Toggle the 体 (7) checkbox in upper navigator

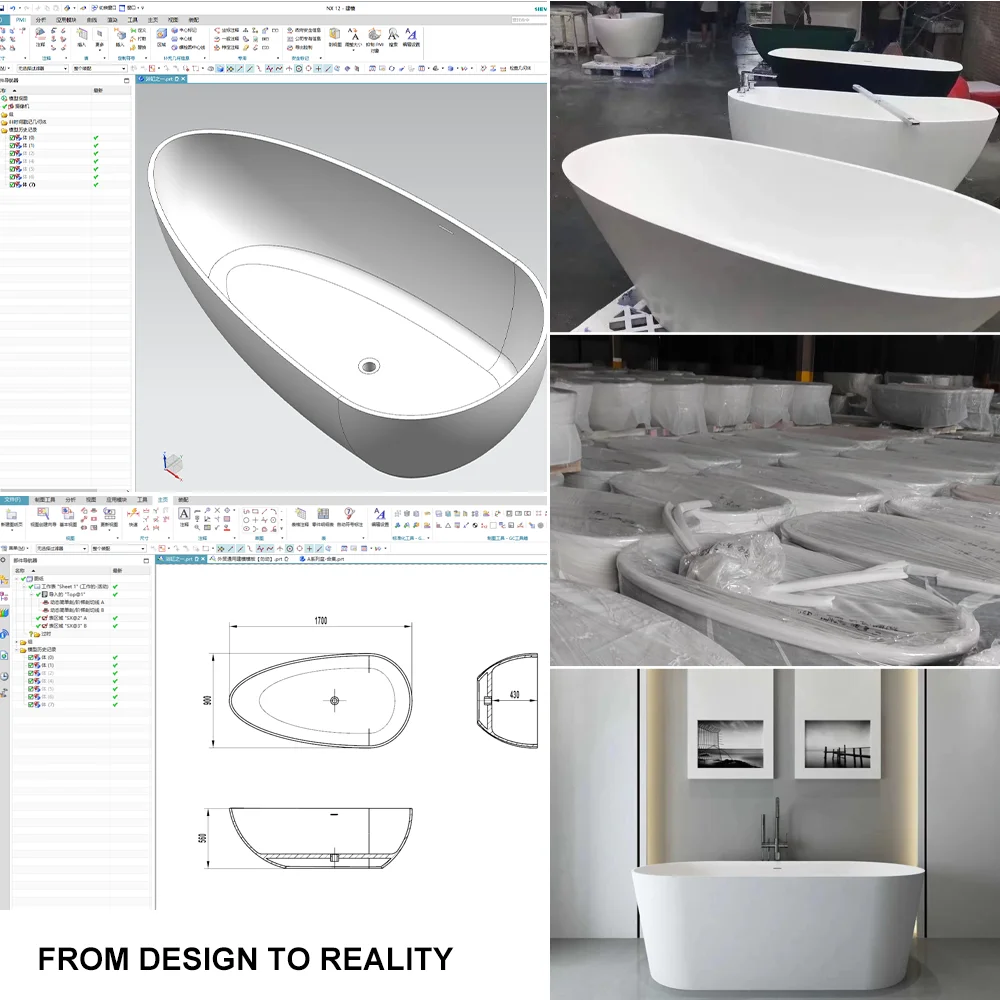pyautogui.click(x=12, y=185)
